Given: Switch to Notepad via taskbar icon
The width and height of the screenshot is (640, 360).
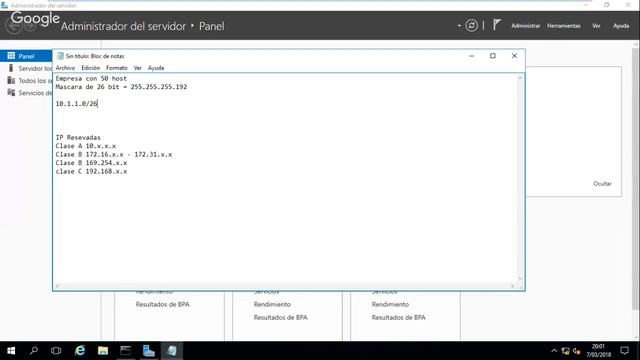Looking at the screenshot, I should [172, 351].
